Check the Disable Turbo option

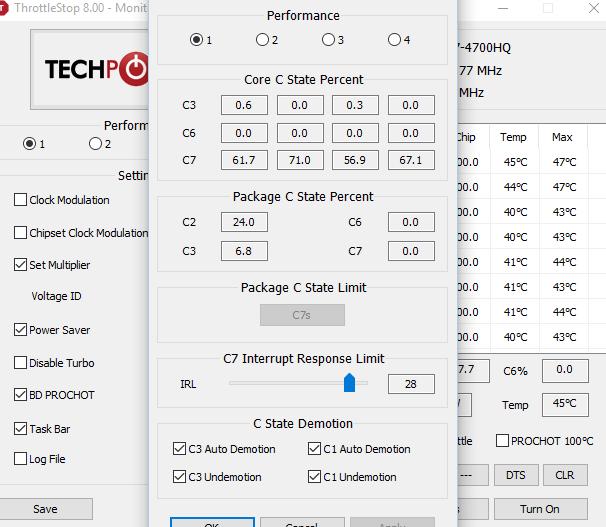pos(20,362)
